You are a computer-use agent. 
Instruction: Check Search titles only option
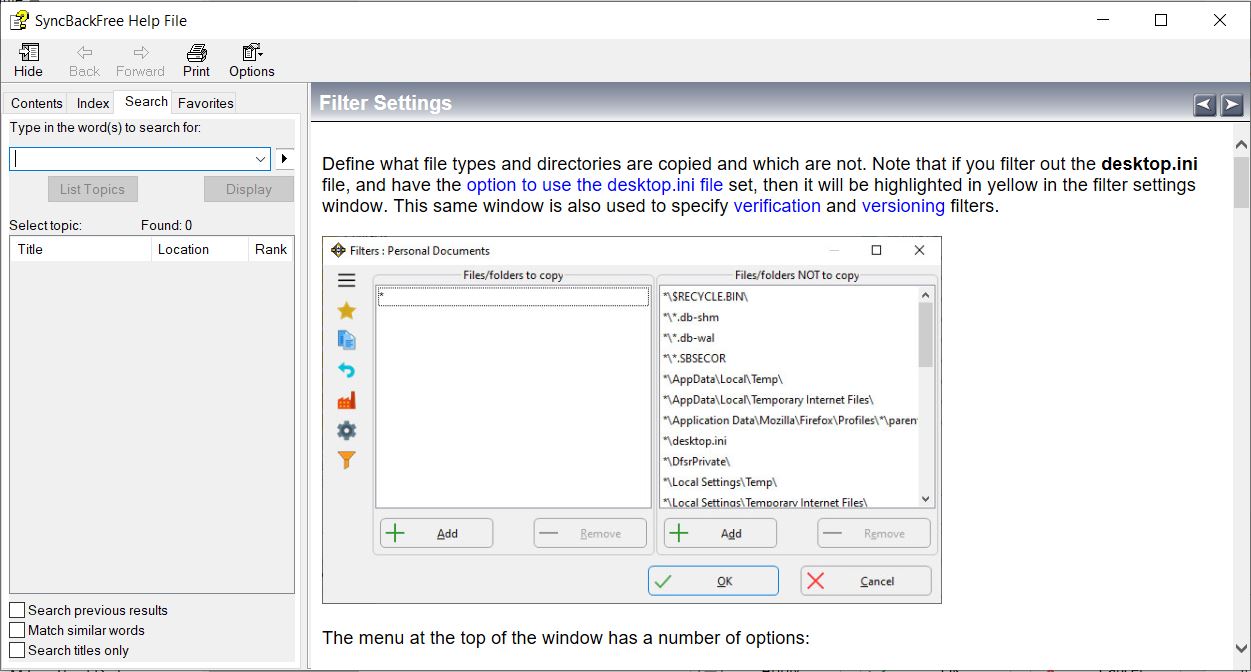17,650
